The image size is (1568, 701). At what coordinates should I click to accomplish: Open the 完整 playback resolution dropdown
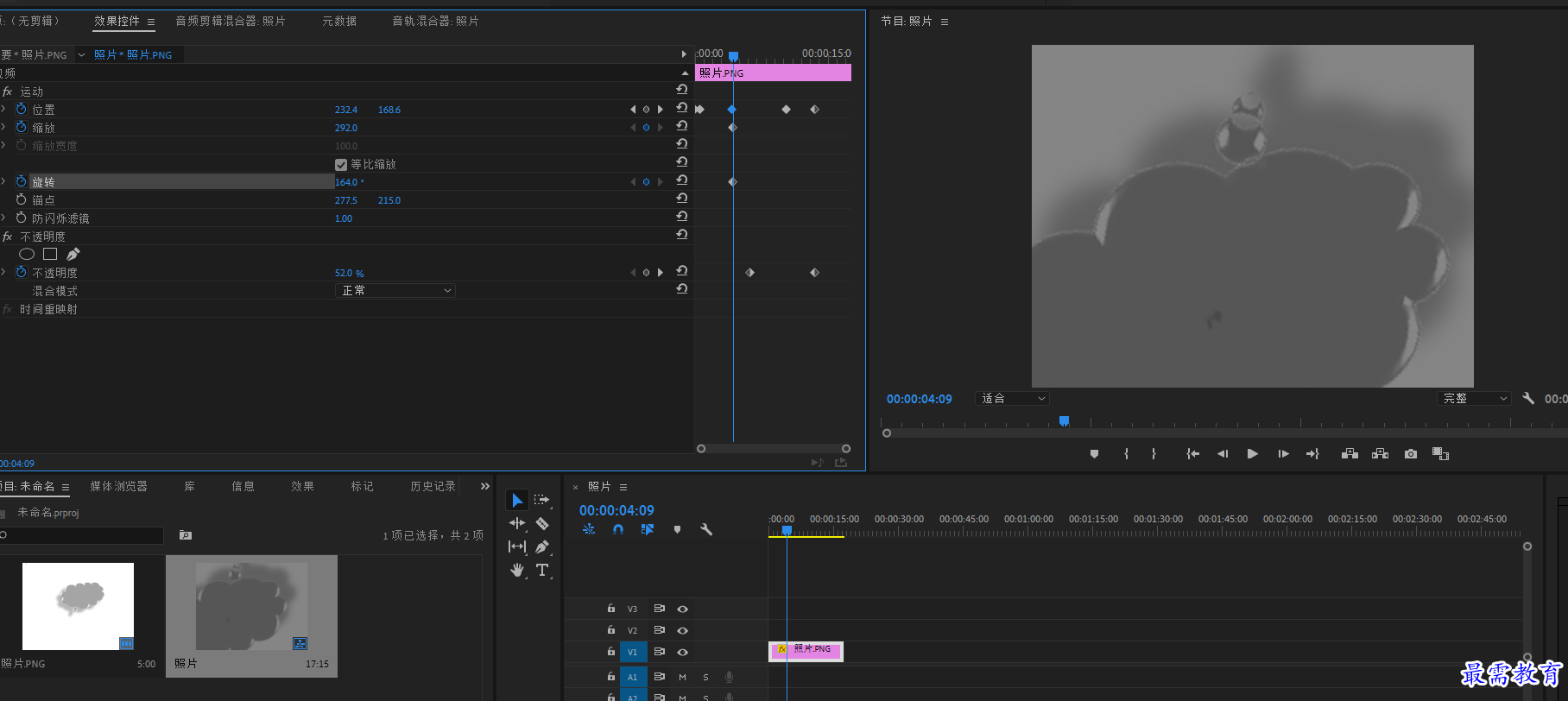point(1474,398)
